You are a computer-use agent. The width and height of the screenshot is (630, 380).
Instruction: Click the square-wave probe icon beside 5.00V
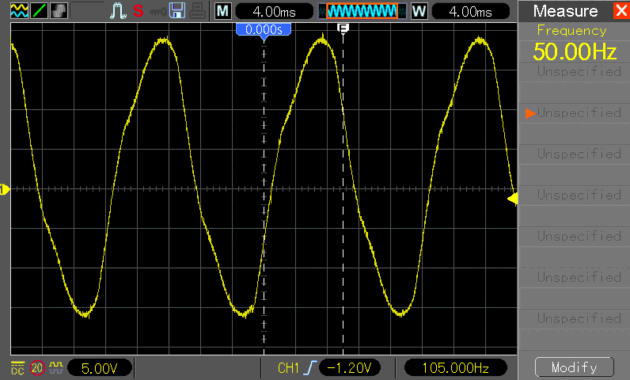[56, 367]
